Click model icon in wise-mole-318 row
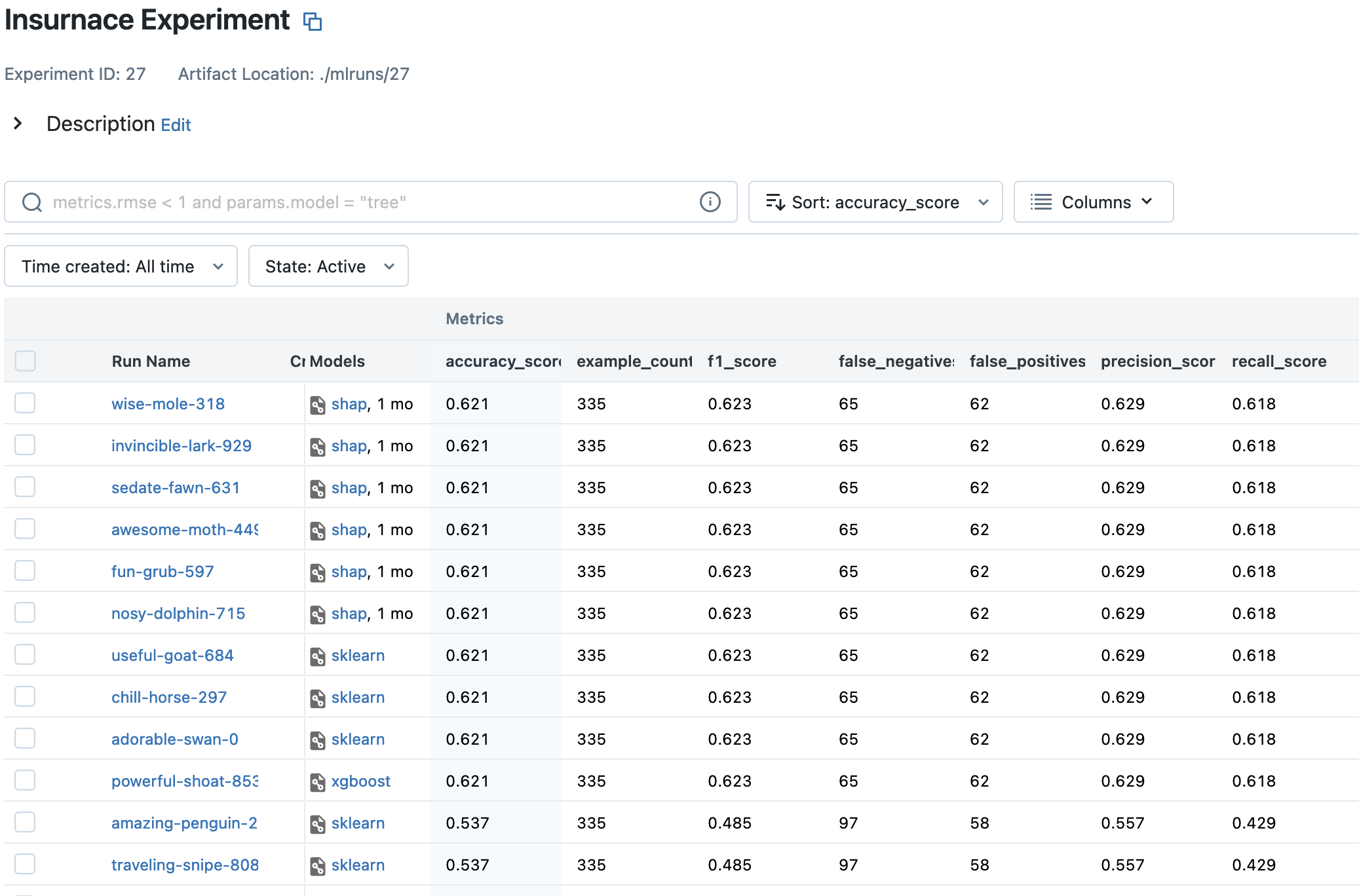Viewport: 1359px width, 896px height. click(x=318, y=405)
